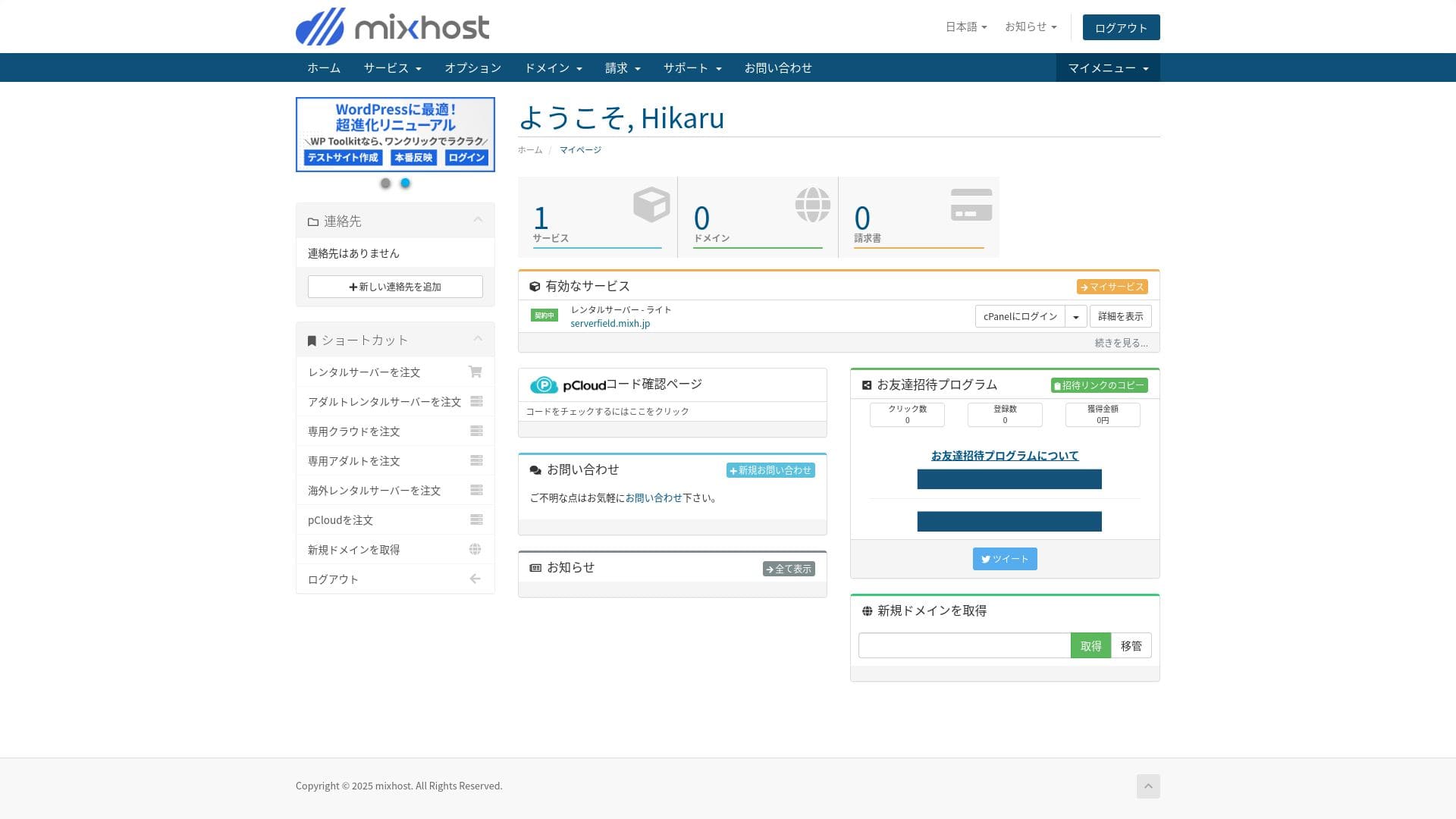Click the mixhost logo

(392, 27)
